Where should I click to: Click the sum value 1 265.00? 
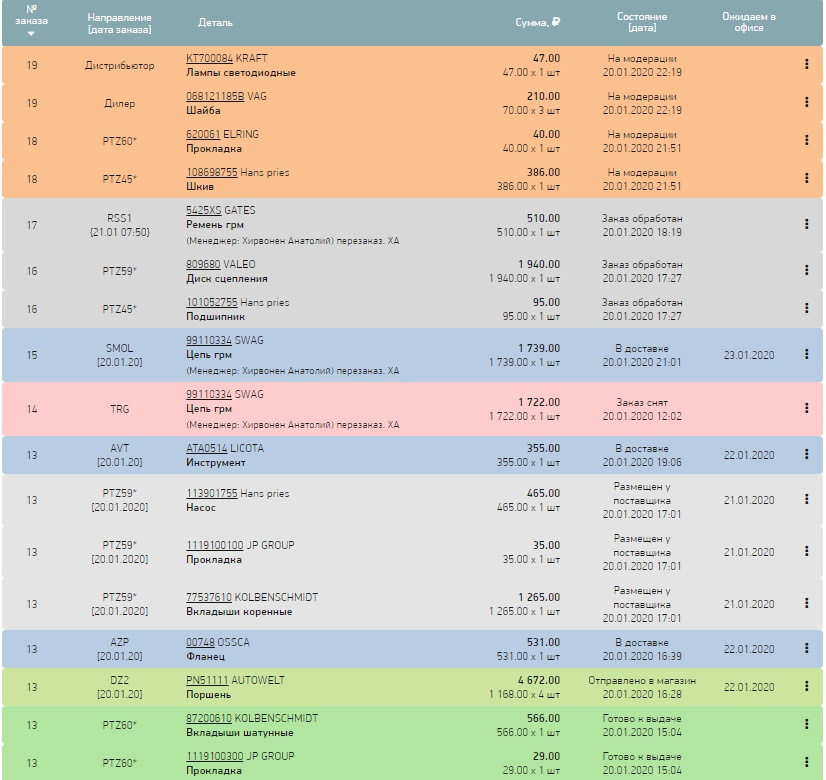point(539,597)
